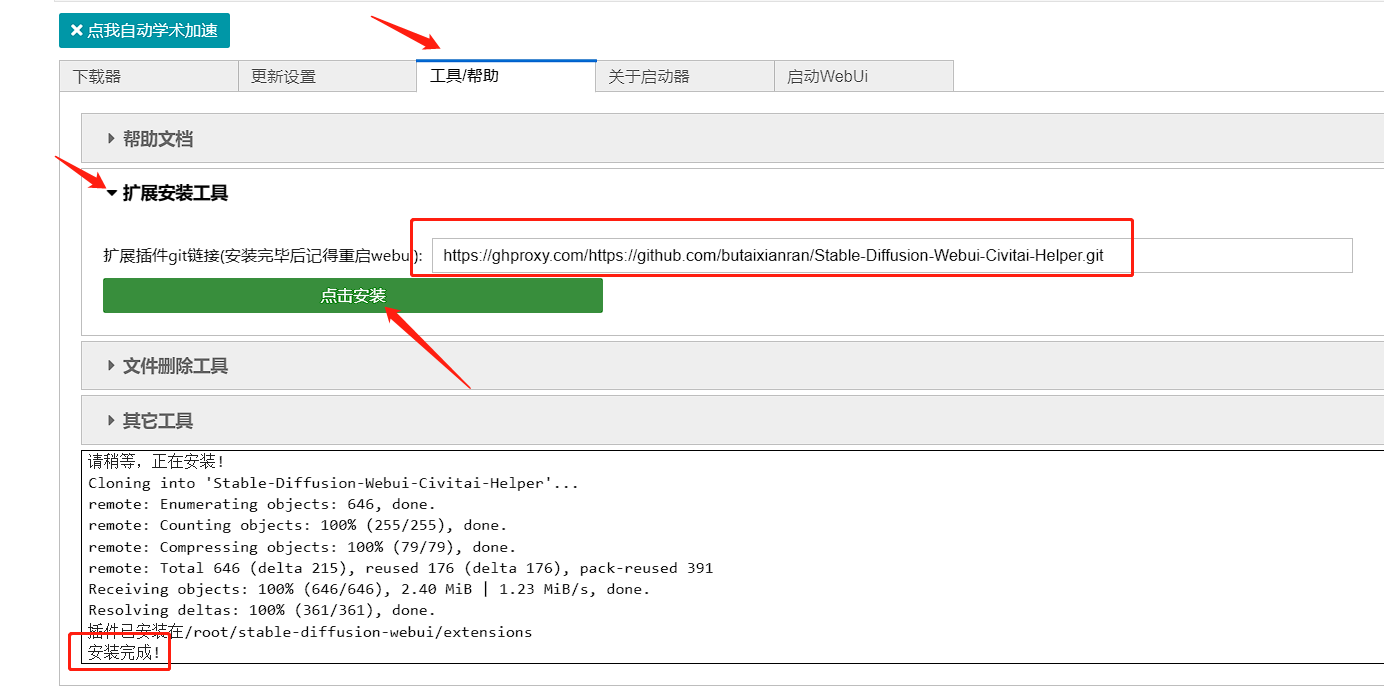Click the 请稍等，正在安装! output line
The height and width of the screenshot is (688, 1384).
(x=157, y=462)
